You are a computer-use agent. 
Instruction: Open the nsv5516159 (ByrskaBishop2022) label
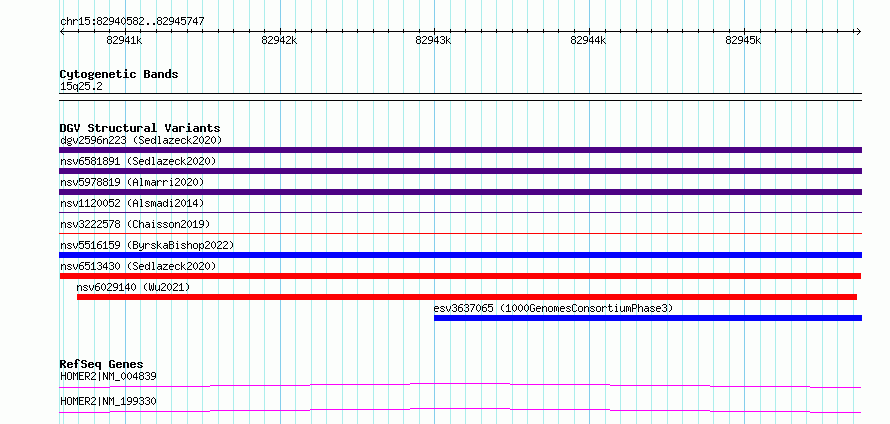(147, 245)
